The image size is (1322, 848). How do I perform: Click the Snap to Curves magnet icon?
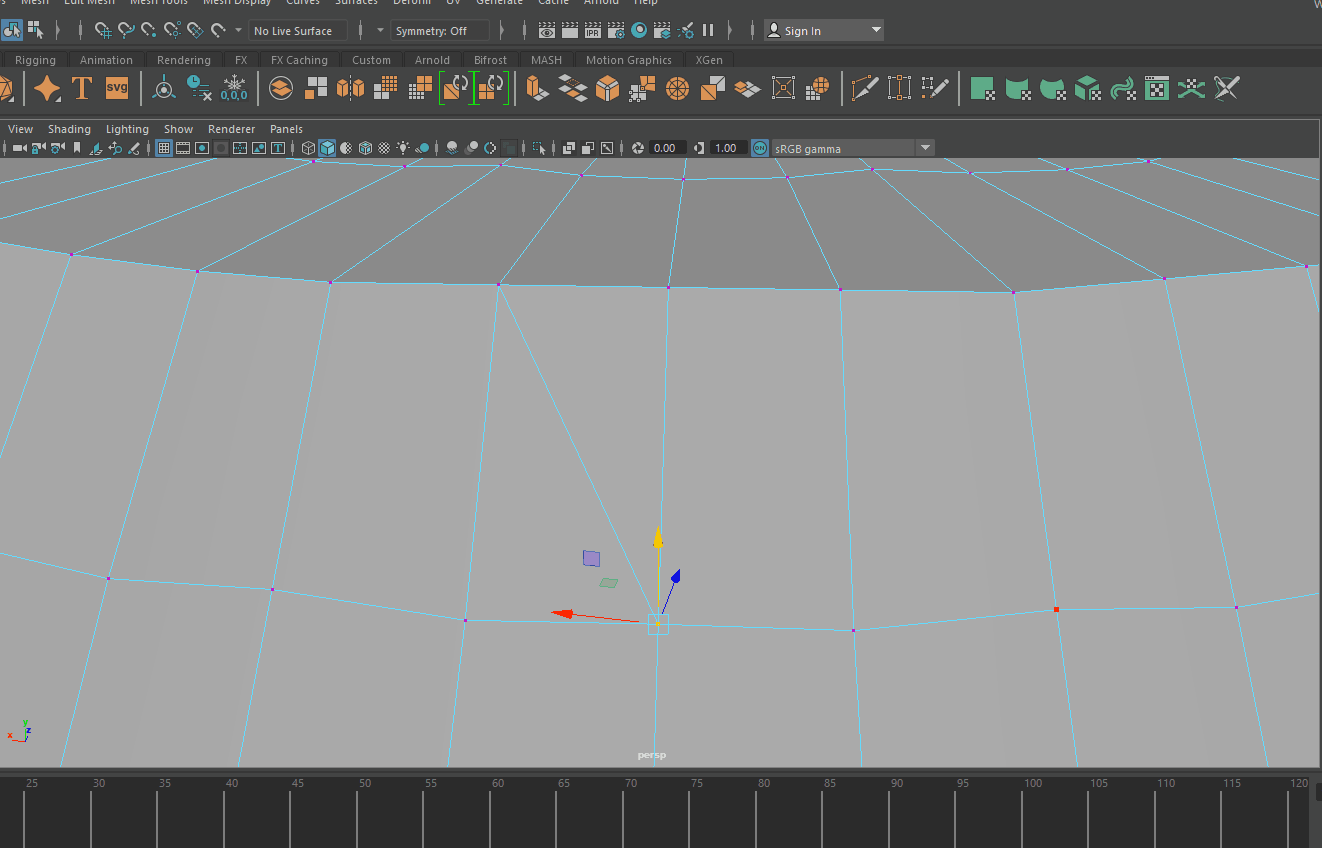coord(126,31)
